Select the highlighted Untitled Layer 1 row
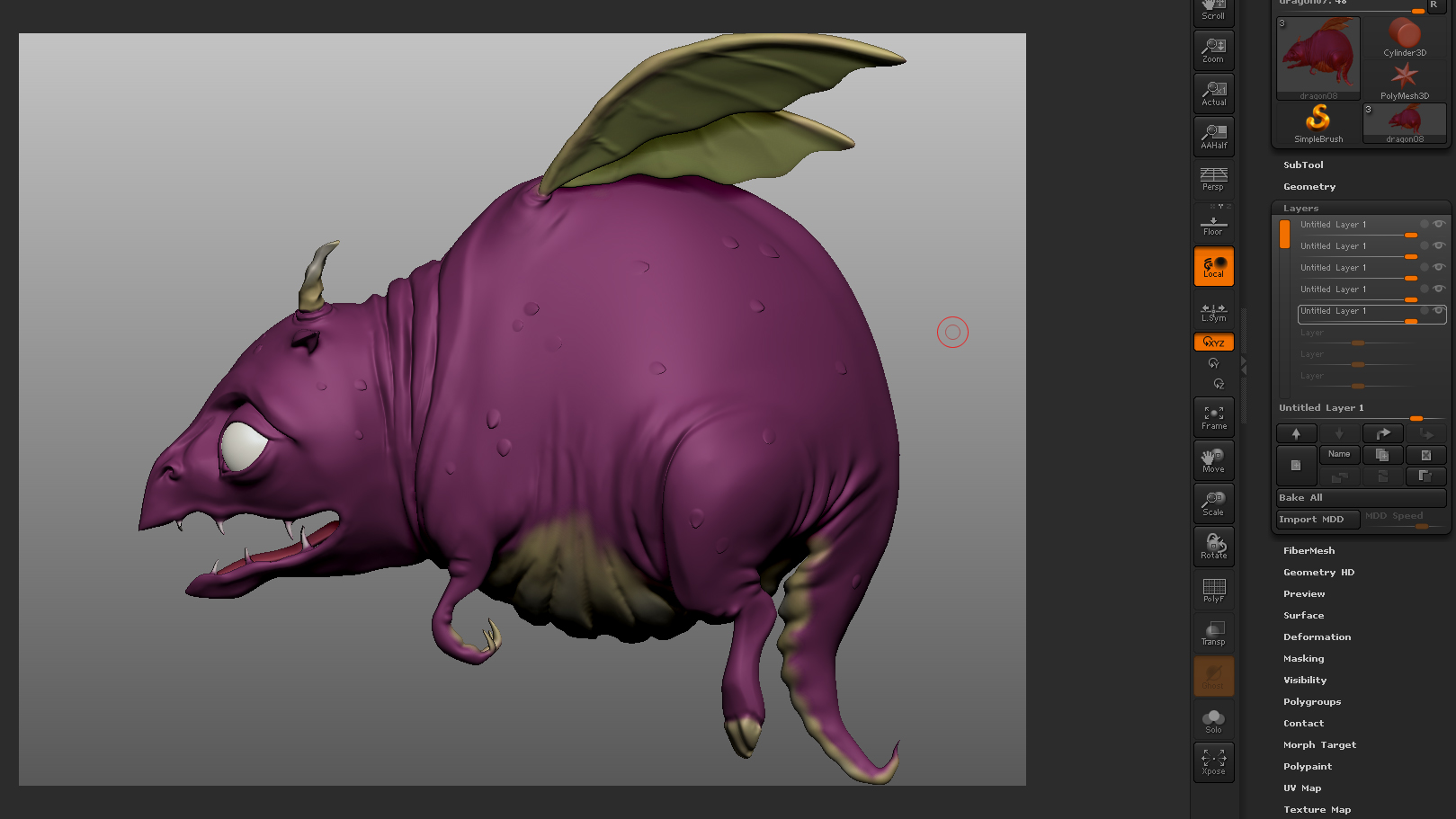This screenshot has width=1456, height=819. point(1371,314)
